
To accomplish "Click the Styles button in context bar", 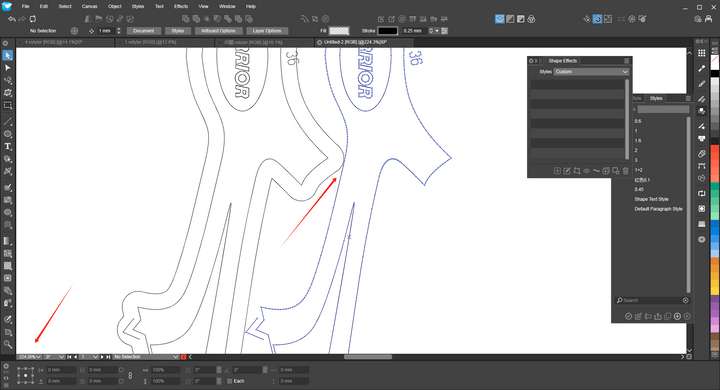I will [178, 31].
